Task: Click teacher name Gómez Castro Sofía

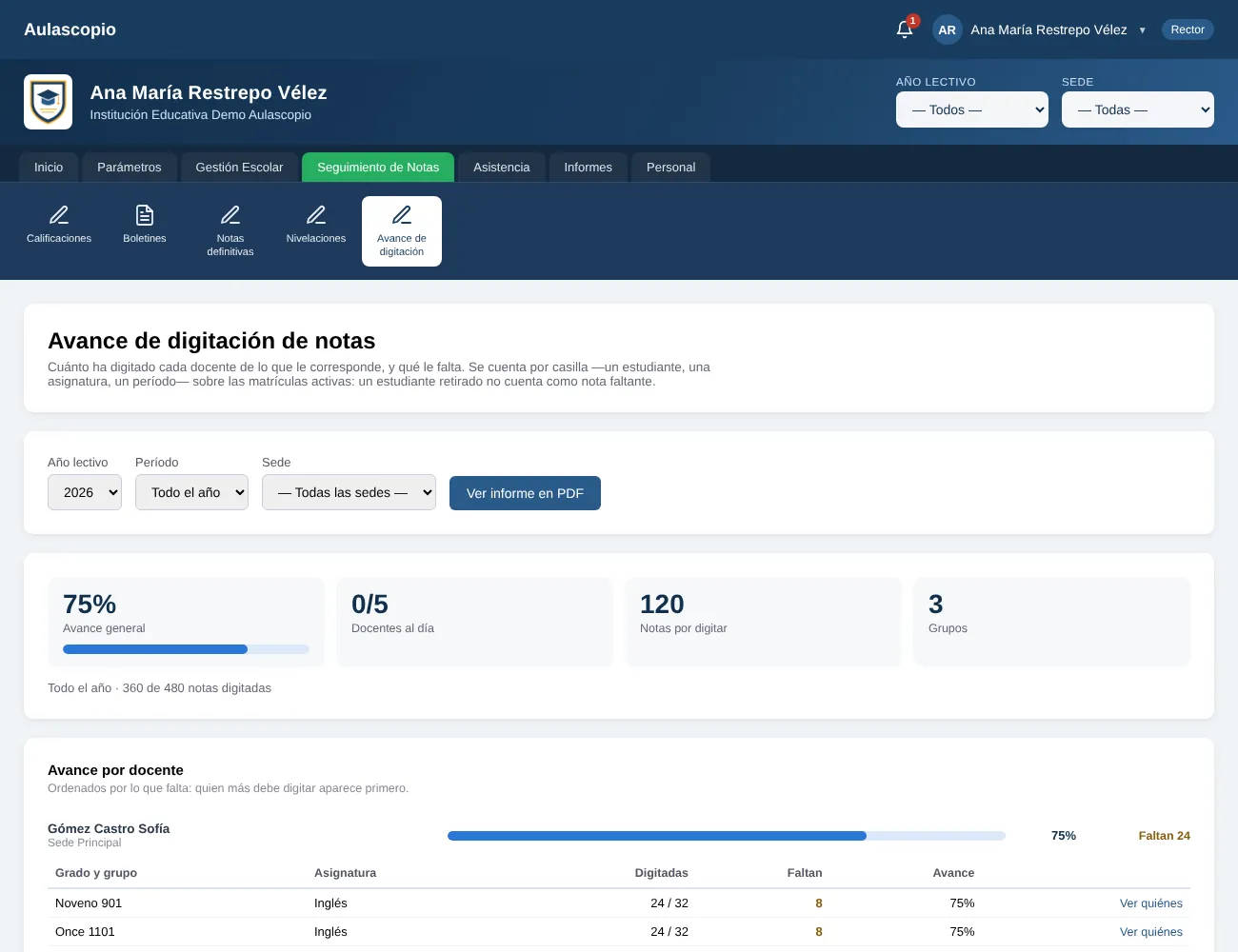Action: [x=109, y=828]
